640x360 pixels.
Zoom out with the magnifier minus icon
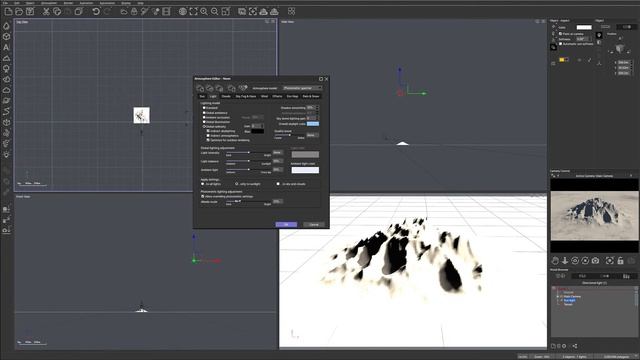(214, 11)
